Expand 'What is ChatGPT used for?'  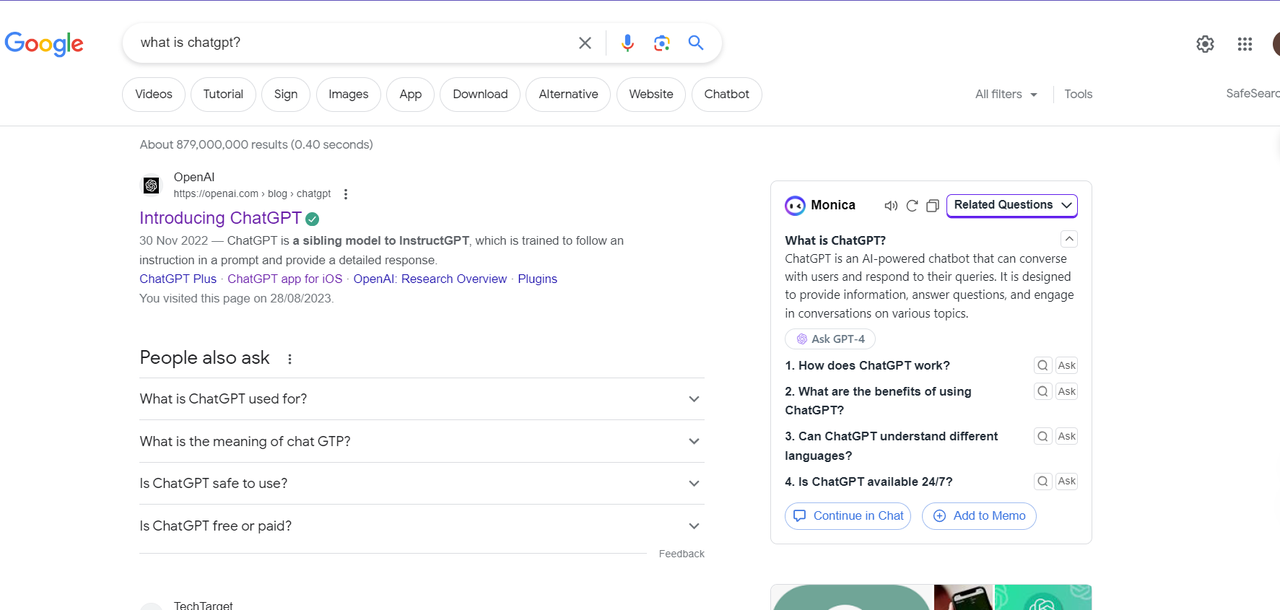click(421, 399)
